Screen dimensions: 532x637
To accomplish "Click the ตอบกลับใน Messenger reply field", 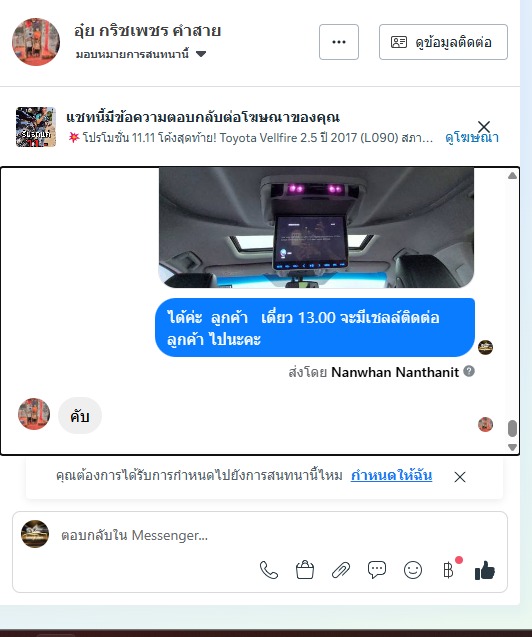I will point(260,535).
